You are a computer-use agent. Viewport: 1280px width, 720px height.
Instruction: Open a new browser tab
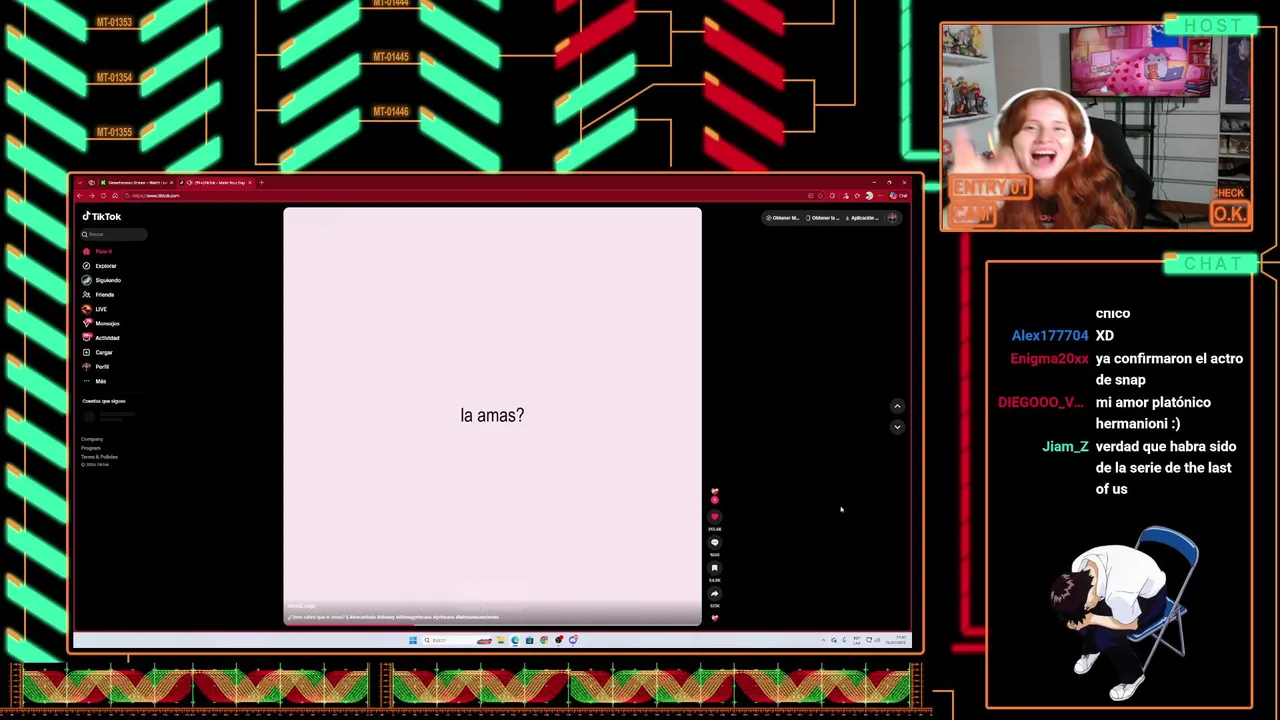tap(262, 183)
